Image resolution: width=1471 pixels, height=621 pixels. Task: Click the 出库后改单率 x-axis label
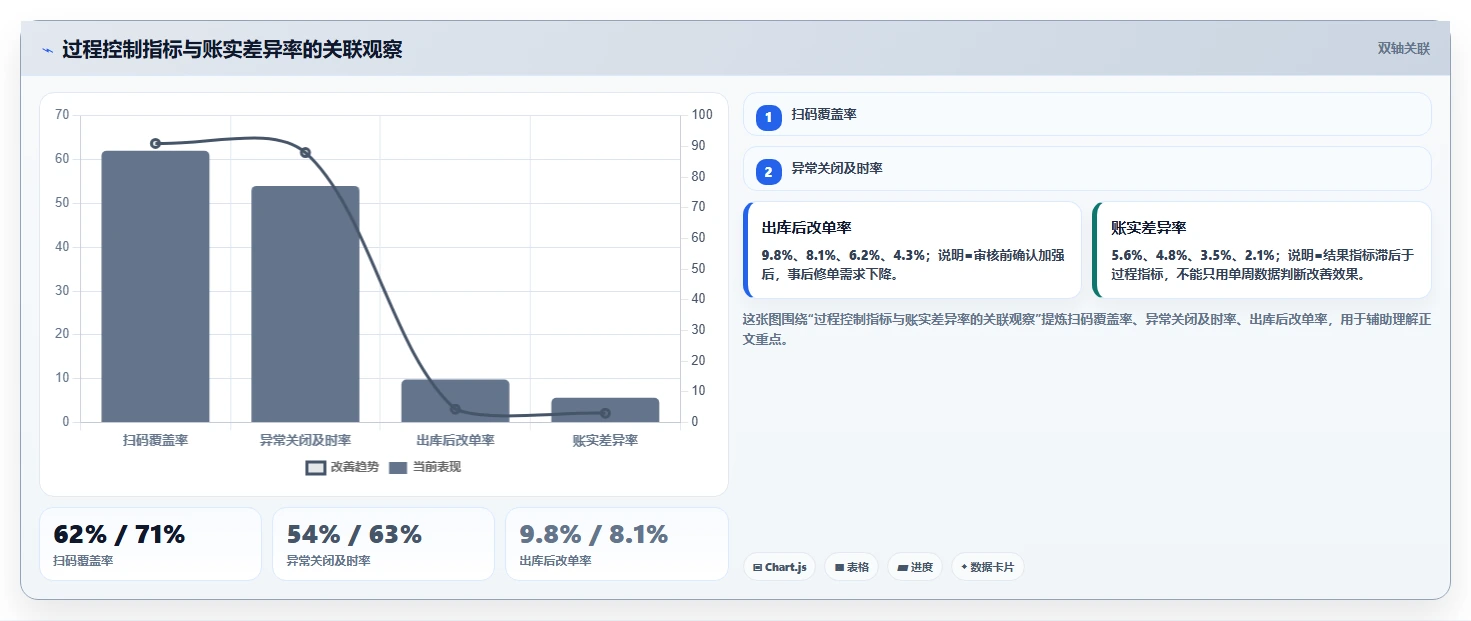455,440
